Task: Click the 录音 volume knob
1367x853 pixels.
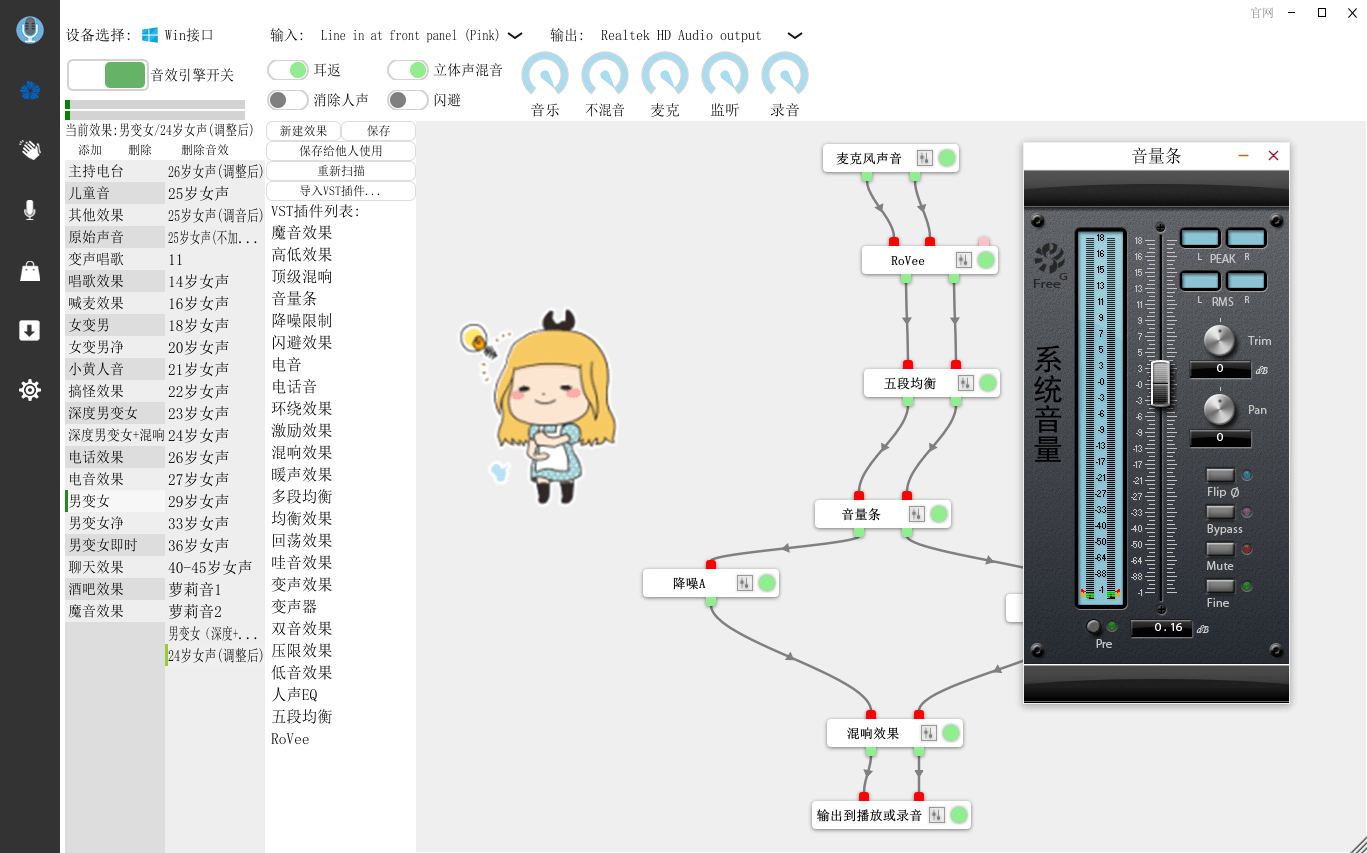Action: pyautogui.click(x=785, y=75)
